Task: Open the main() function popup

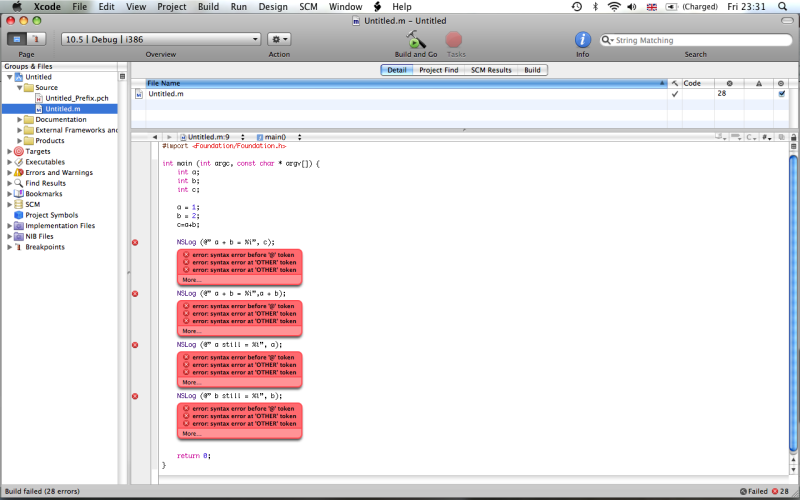Action: click(279, 137)
